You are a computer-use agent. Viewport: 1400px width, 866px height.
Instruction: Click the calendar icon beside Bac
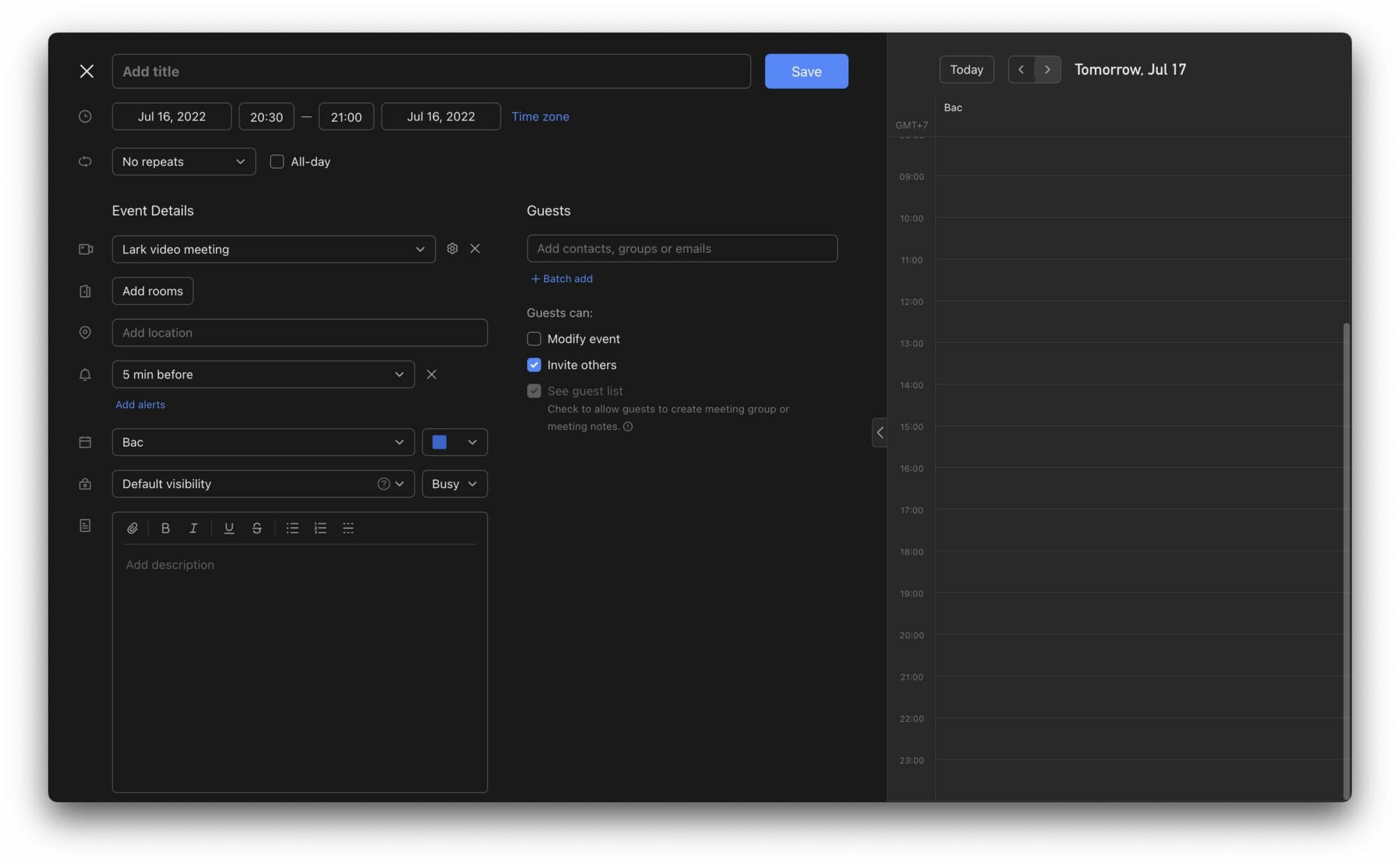point(85,442)
